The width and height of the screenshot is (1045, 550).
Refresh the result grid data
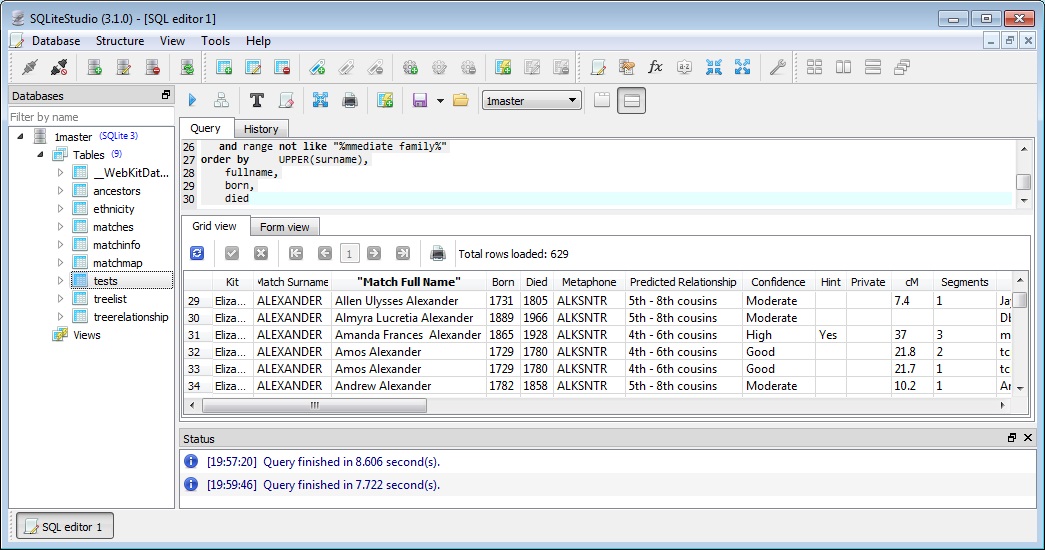[197, 253]
